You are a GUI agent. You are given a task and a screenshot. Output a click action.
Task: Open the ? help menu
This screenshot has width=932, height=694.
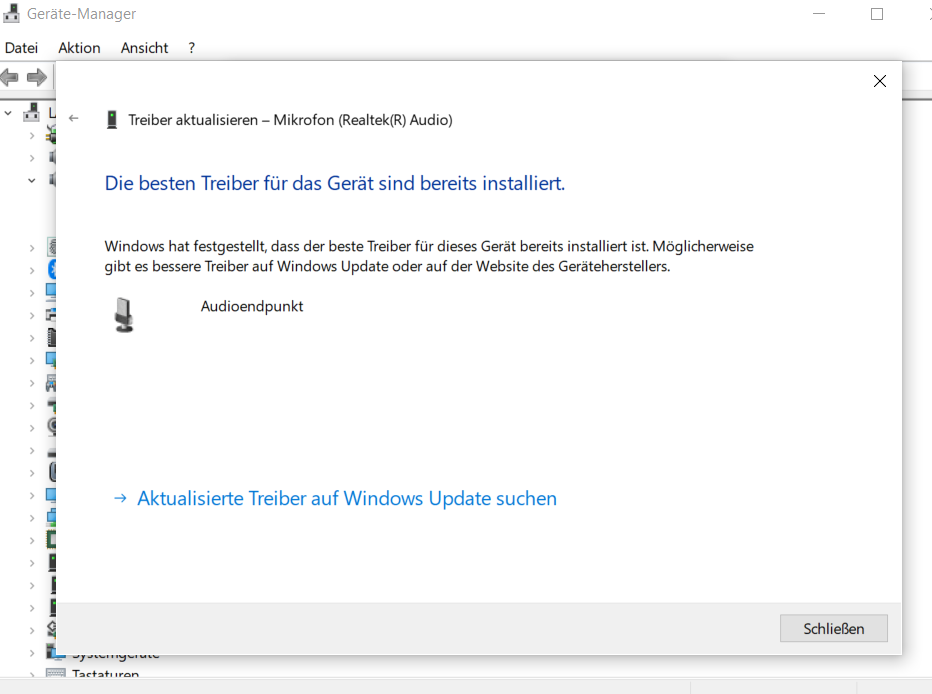pos(191,48)
